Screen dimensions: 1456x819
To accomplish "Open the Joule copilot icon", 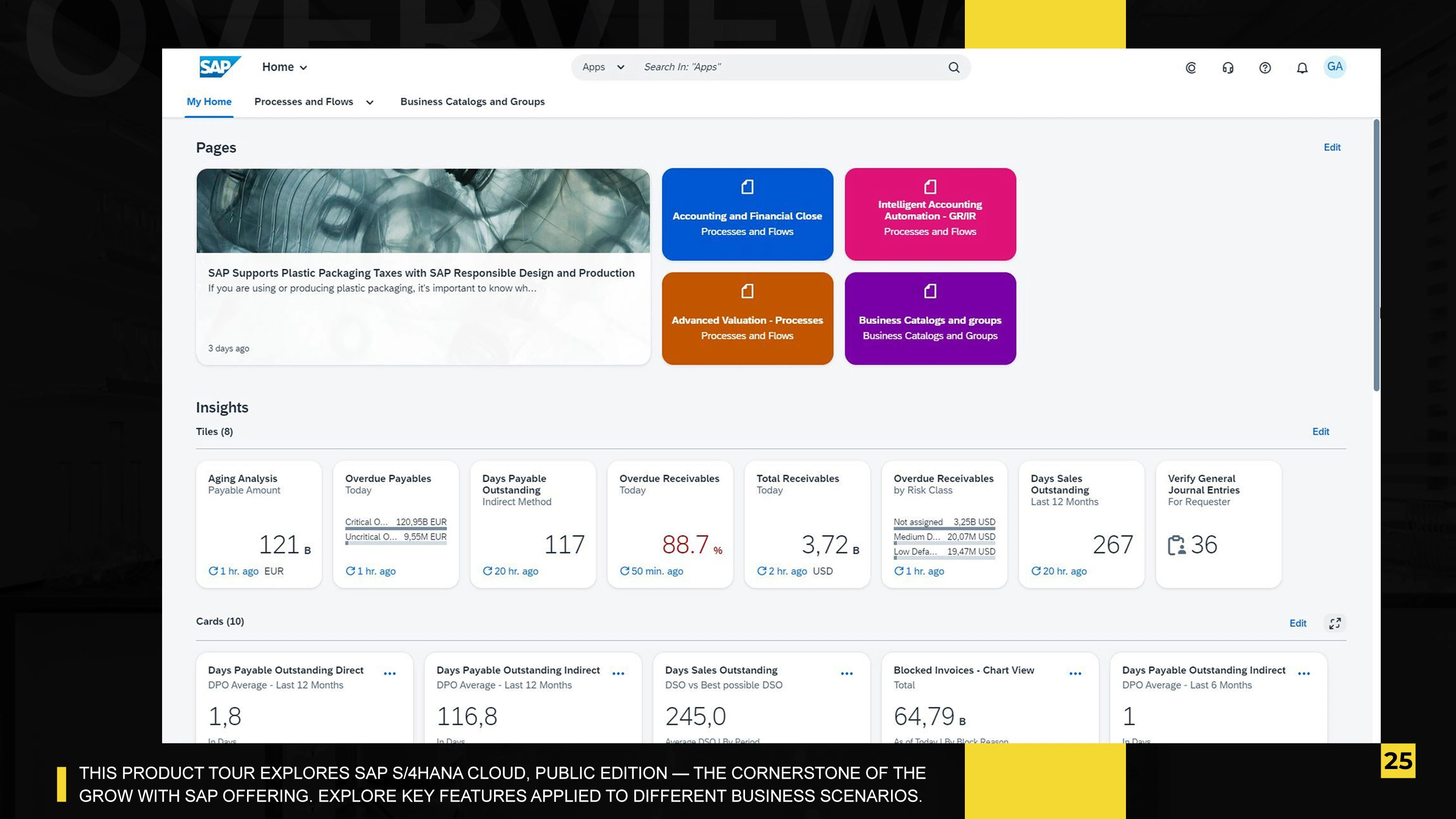I will click(1191, 68).
